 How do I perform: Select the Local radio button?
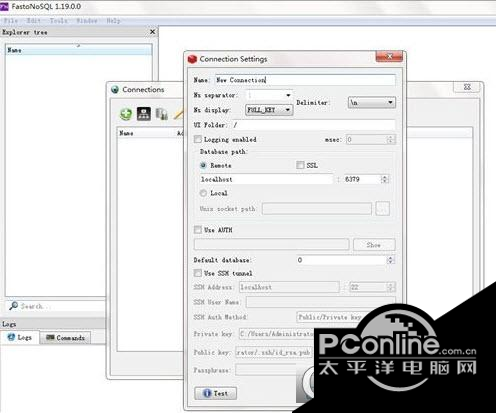203,193
